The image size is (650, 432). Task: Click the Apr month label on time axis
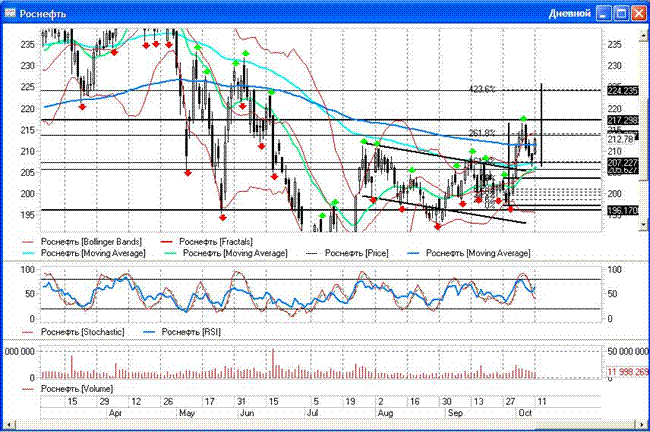(x=116, y=413)
